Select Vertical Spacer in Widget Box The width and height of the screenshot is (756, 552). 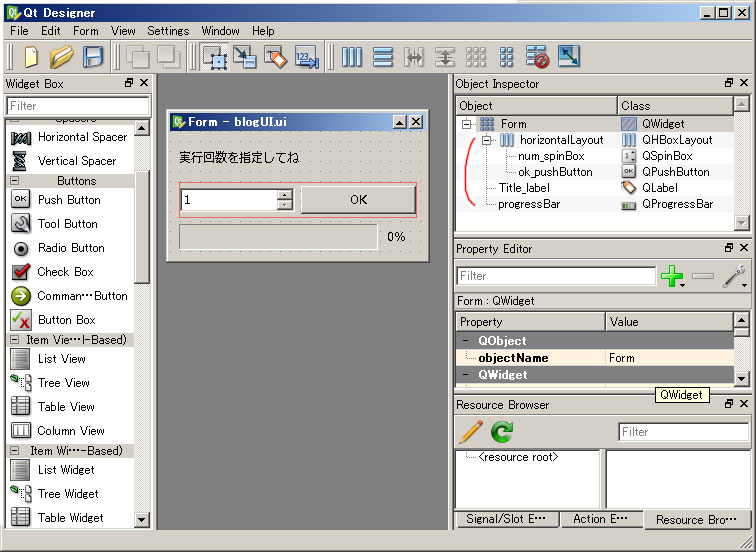point(77,161)
